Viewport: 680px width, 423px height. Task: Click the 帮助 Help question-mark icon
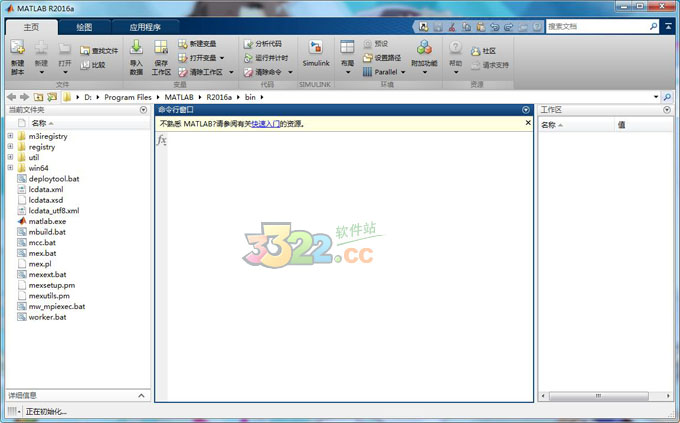coord(455,47)
